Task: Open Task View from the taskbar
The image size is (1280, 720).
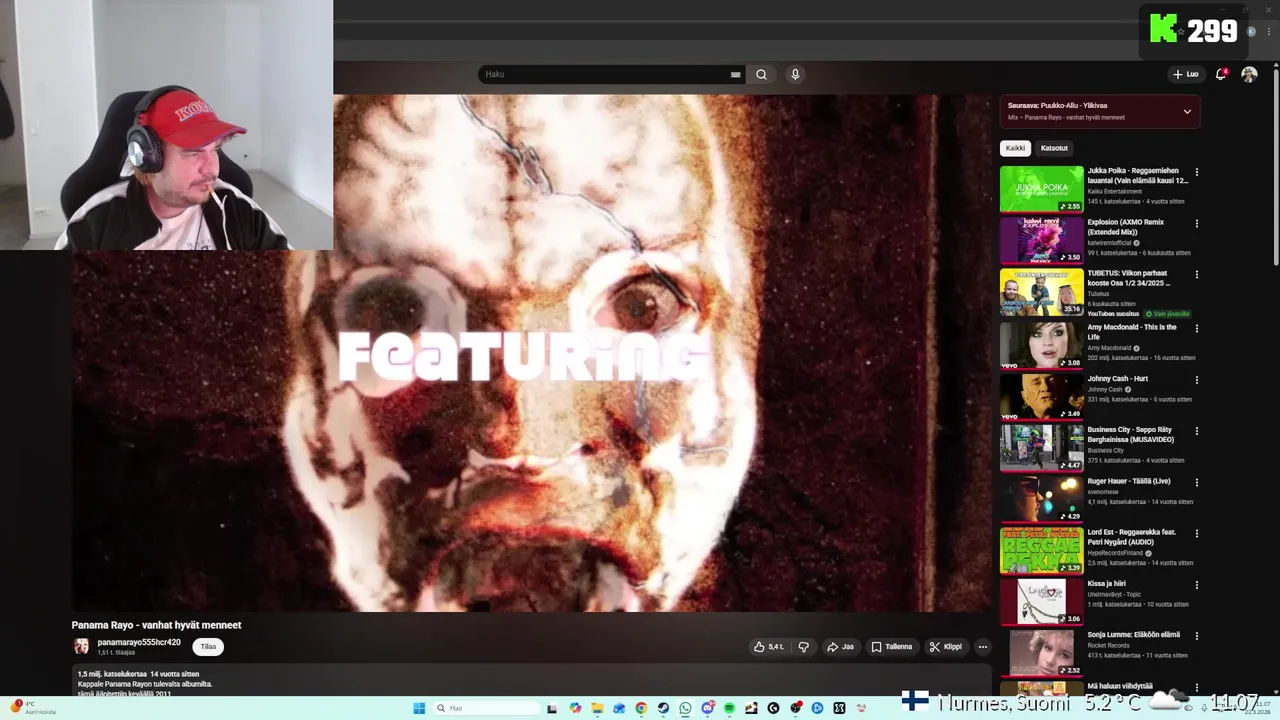Action: [552, 708]
